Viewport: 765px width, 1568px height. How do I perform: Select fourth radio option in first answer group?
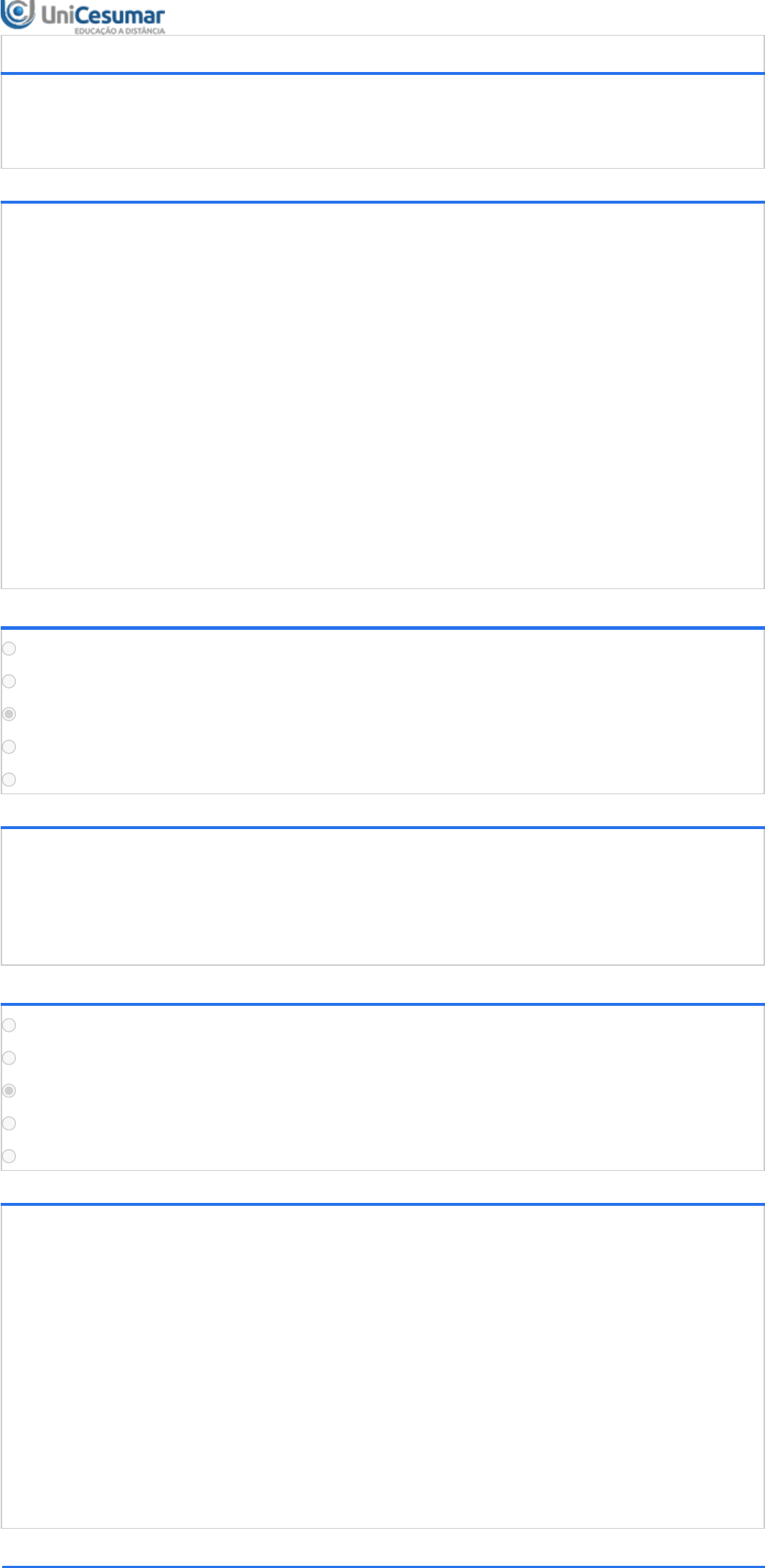point(9,746)
